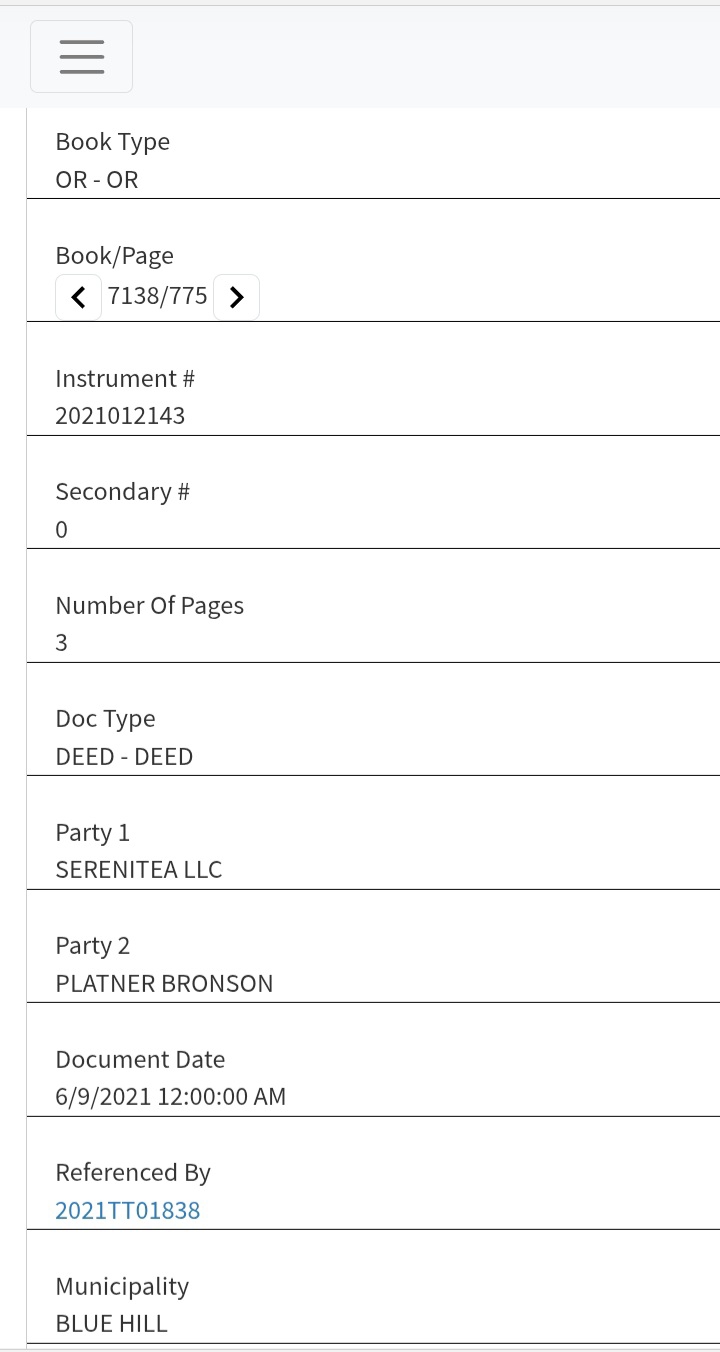
Task: Click the Document Date field label
Action: 140,1060
